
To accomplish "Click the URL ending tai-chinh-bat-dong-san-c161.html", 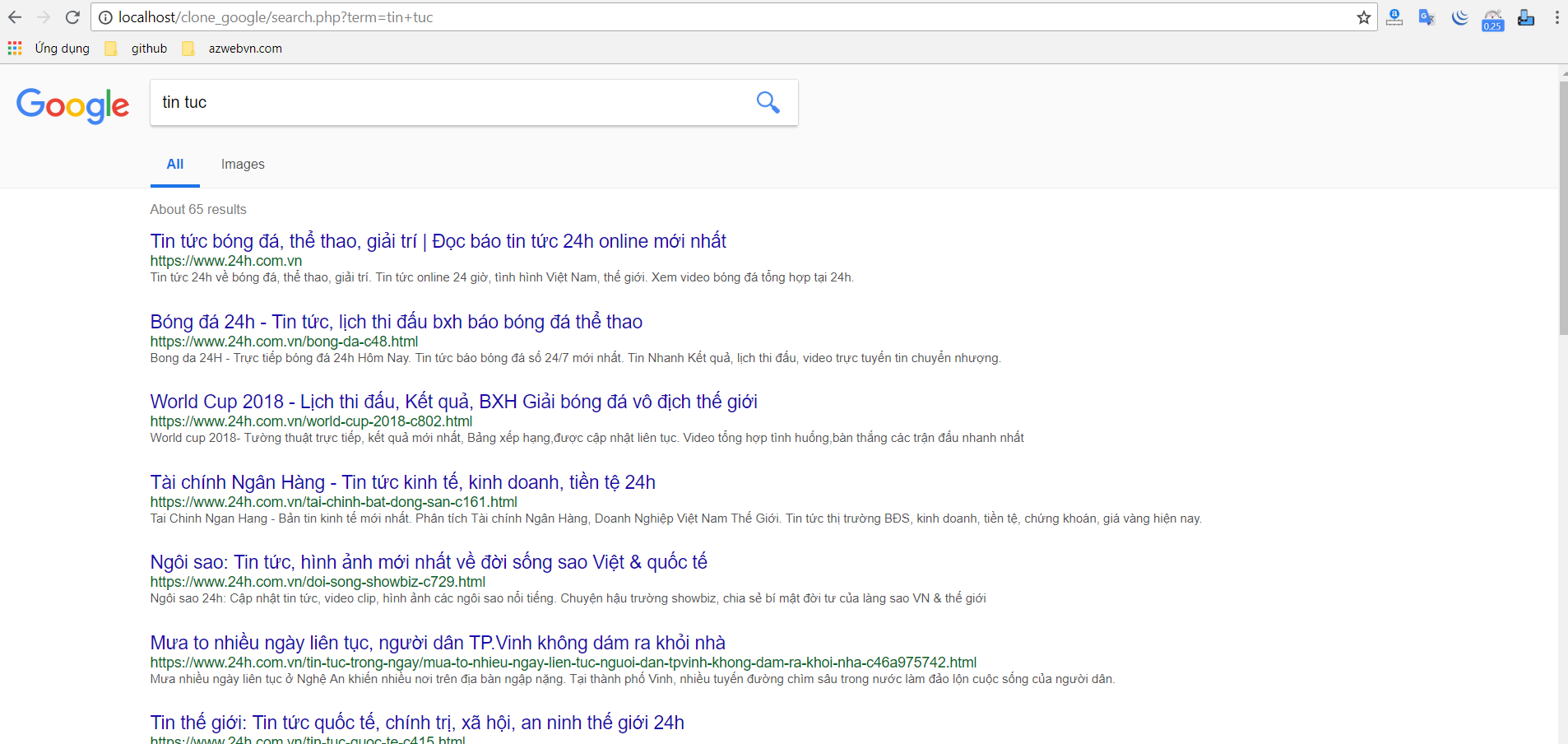I will 333,502.
